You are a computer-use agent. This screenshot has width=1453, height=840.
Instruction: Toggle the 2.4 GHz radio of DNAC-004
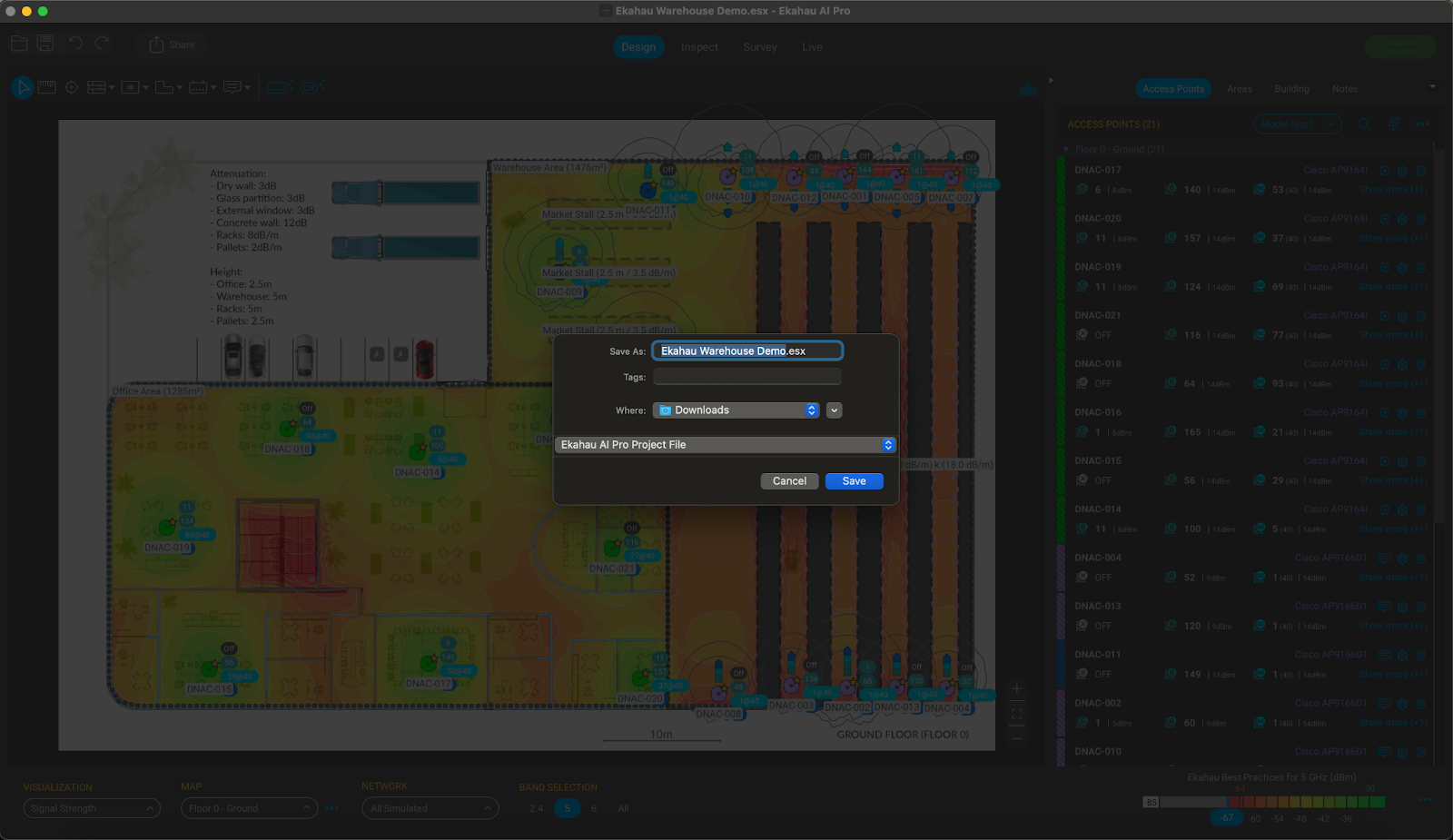coord(1082,578)
